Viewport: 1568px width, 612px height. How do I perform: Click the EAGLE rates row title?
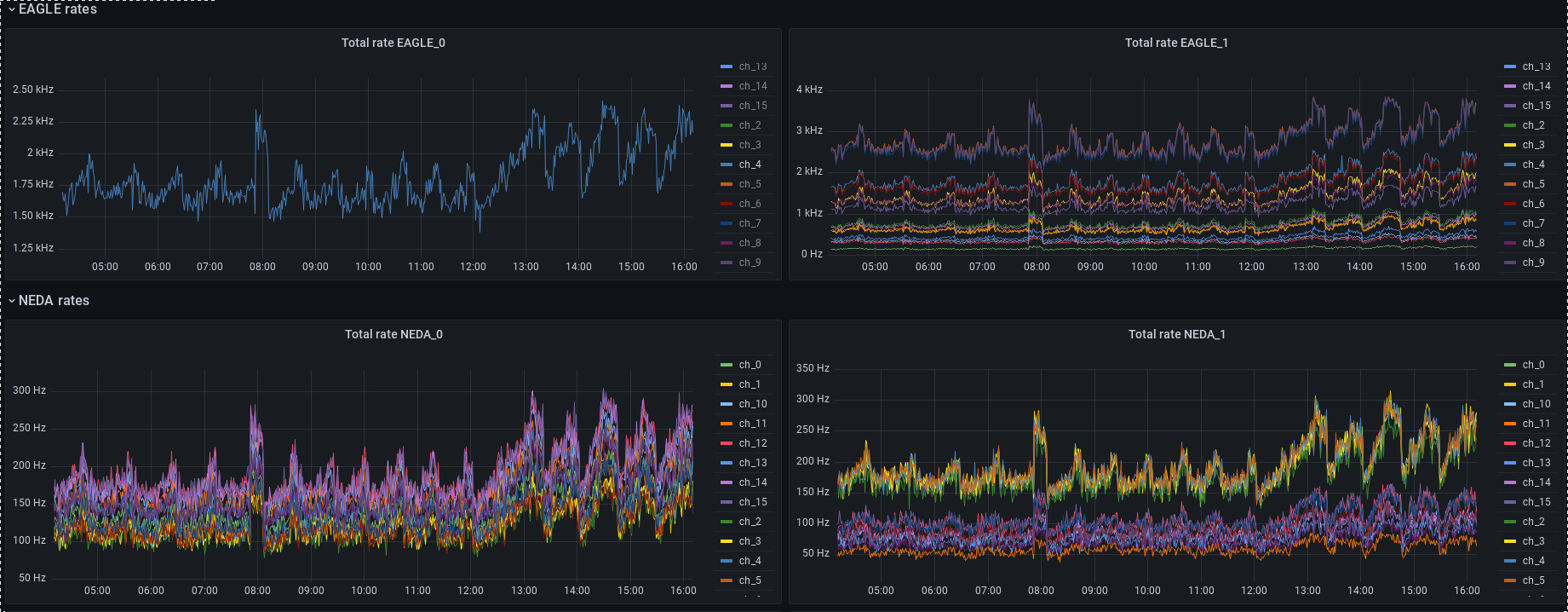point(57,9)
